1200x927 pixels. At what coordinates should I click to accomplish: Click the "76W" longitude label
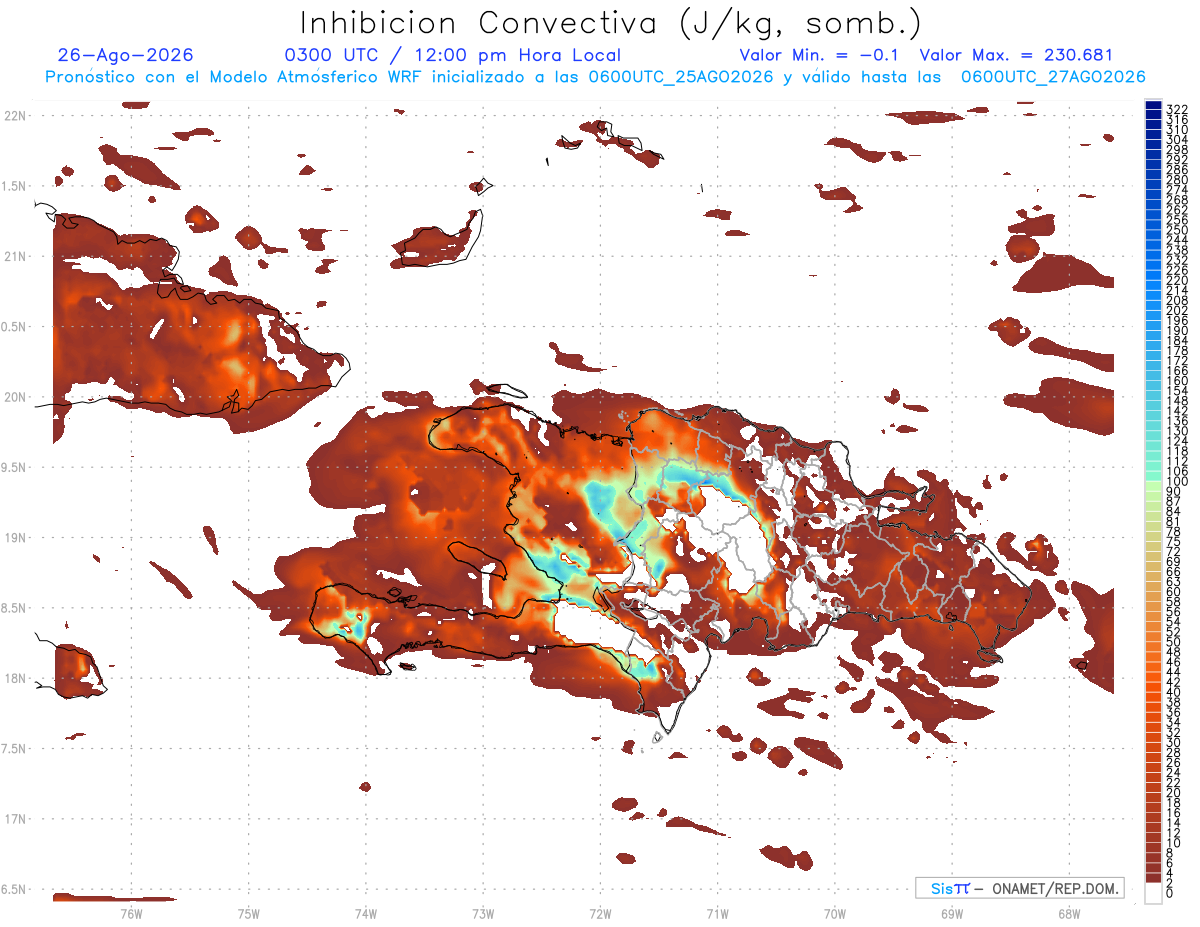click(131, 913)
